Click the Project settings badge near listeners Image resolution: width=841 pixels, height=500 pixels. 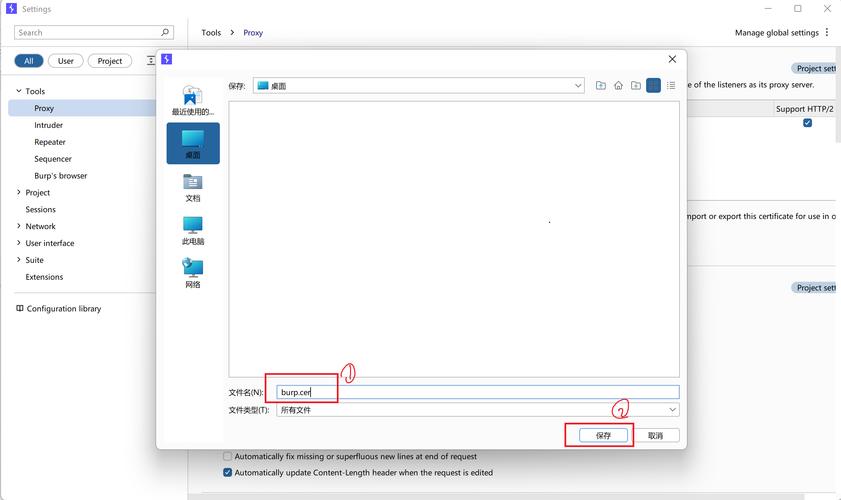(x=814, y=68)
